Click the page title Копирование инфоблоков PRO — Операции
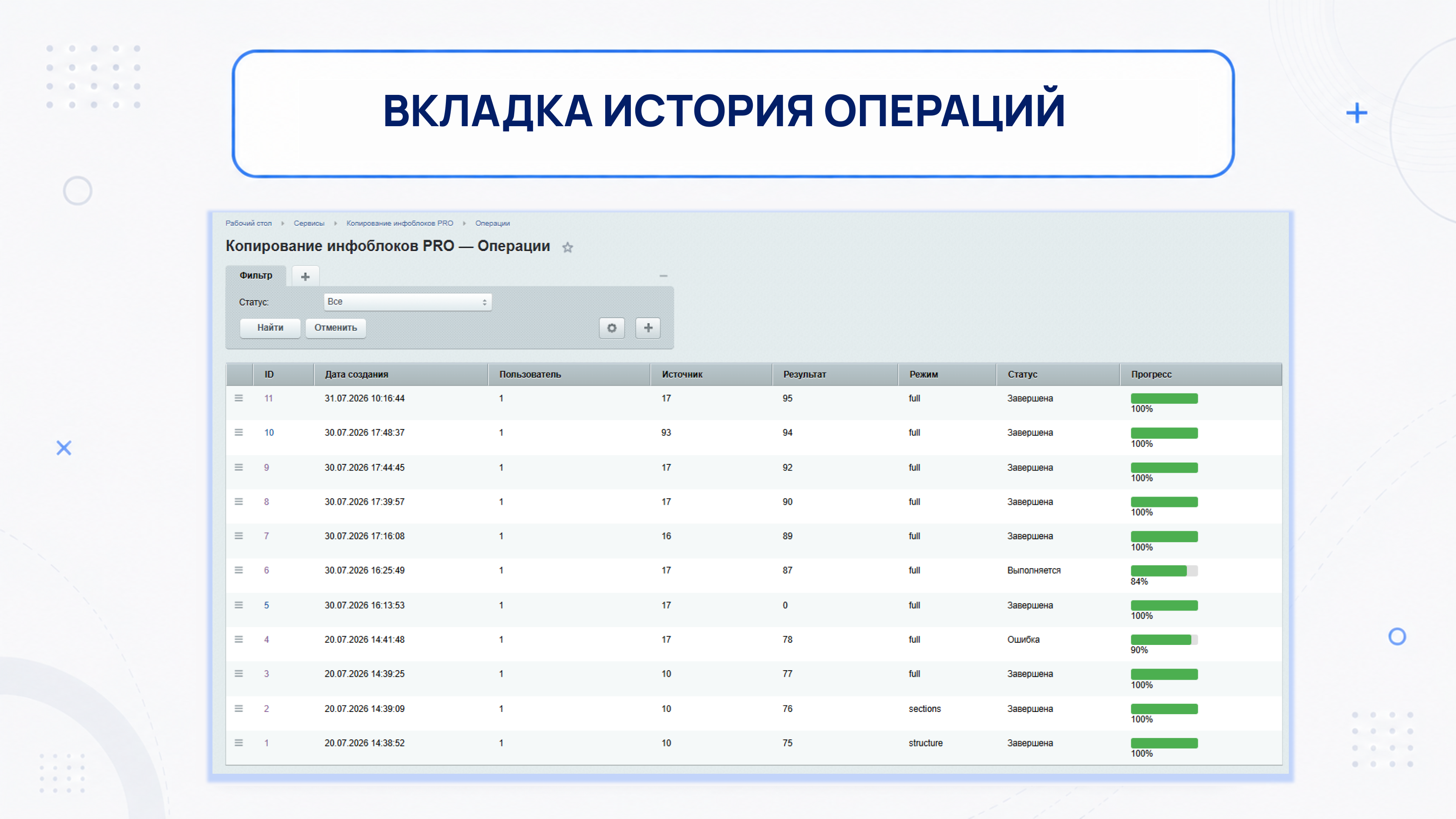Image resolution: width=1456 pixels, height=819 pixels. (x=388, y=246)
